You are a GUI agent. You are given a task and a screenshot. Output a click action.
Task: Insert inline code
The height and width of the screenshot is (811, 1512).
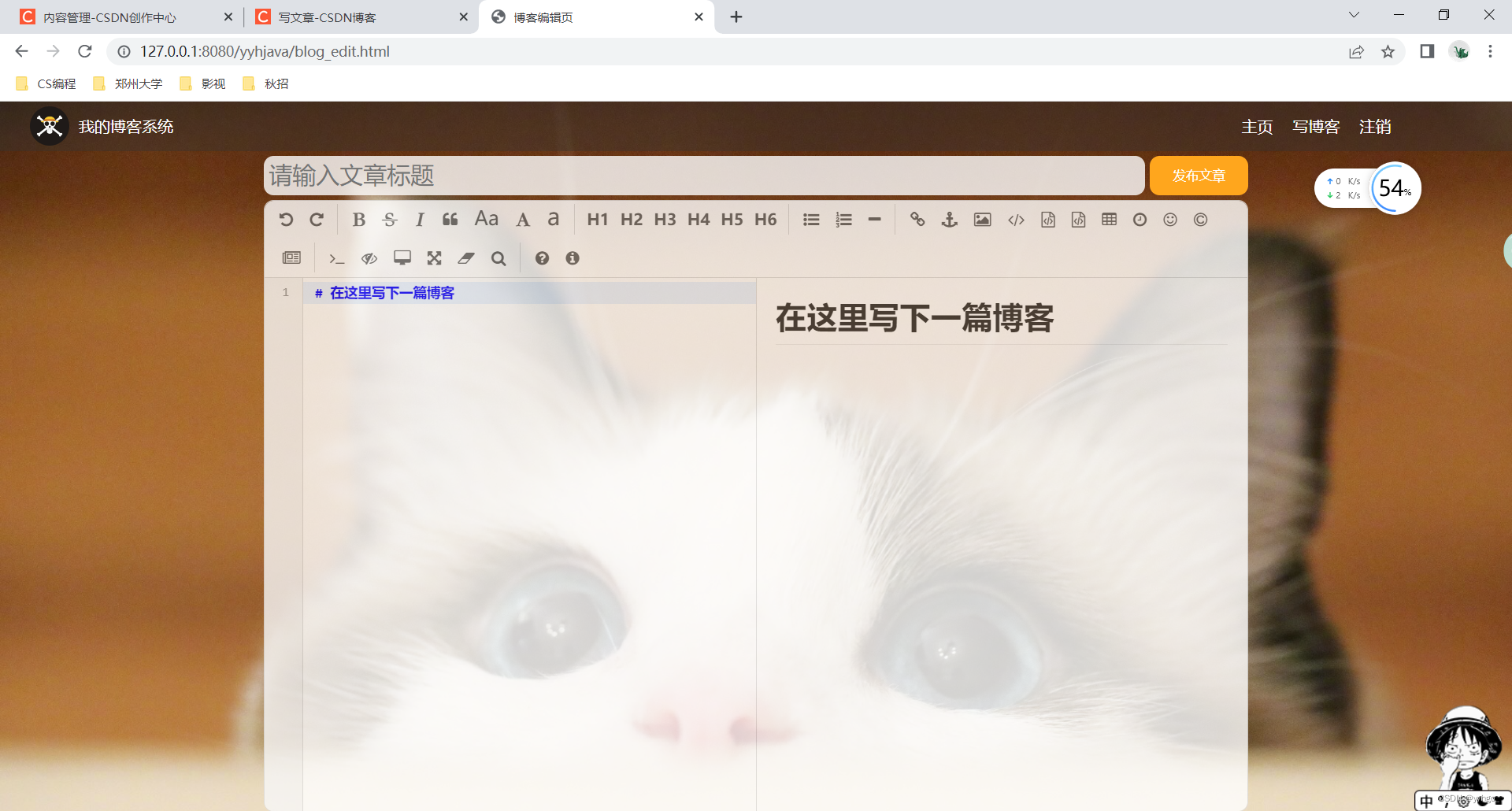tap(1016, 220)
